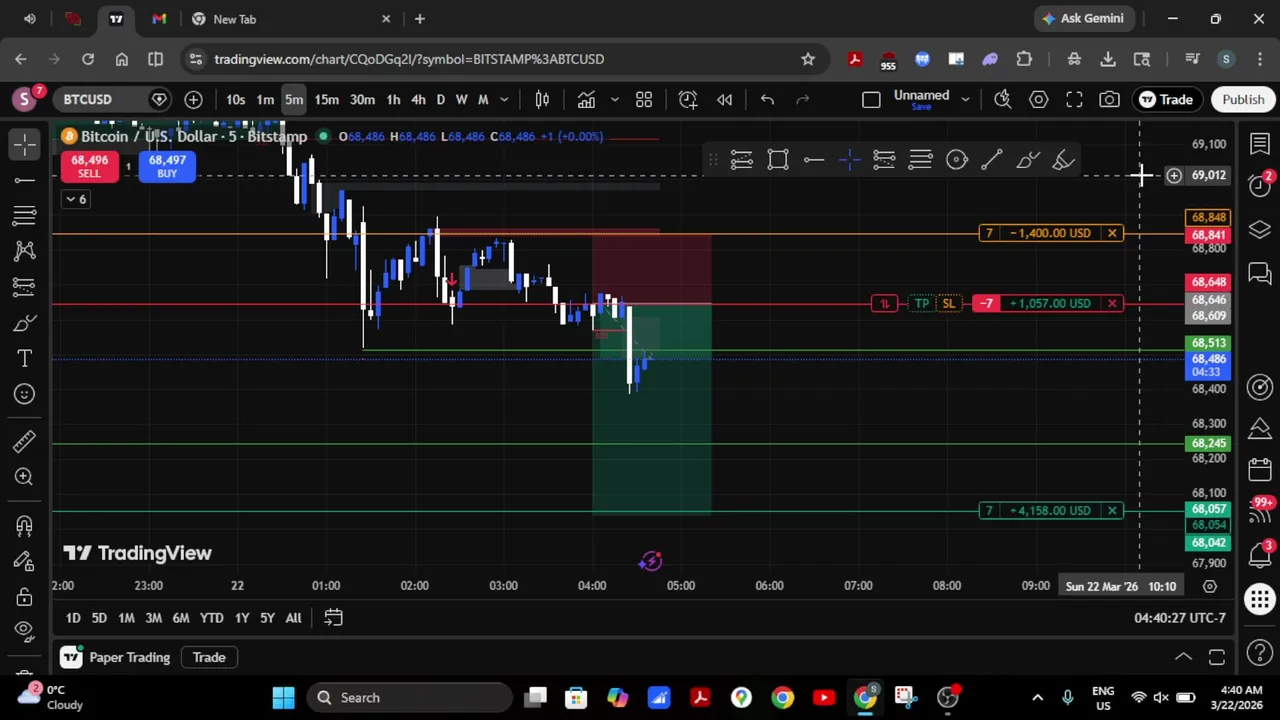Image resolution: width=1280 pixels, height=720 pixels.
Task: Select the highlighter tool in favorites toolbar
Action: click(1063, 160)
